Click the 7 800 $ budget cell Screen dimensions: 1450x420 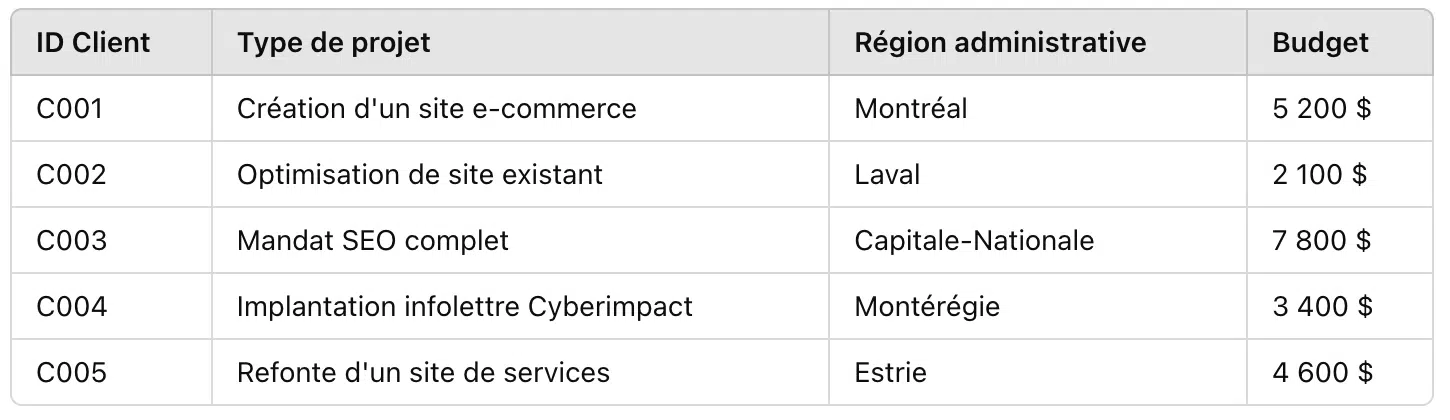coord(1343,240)
